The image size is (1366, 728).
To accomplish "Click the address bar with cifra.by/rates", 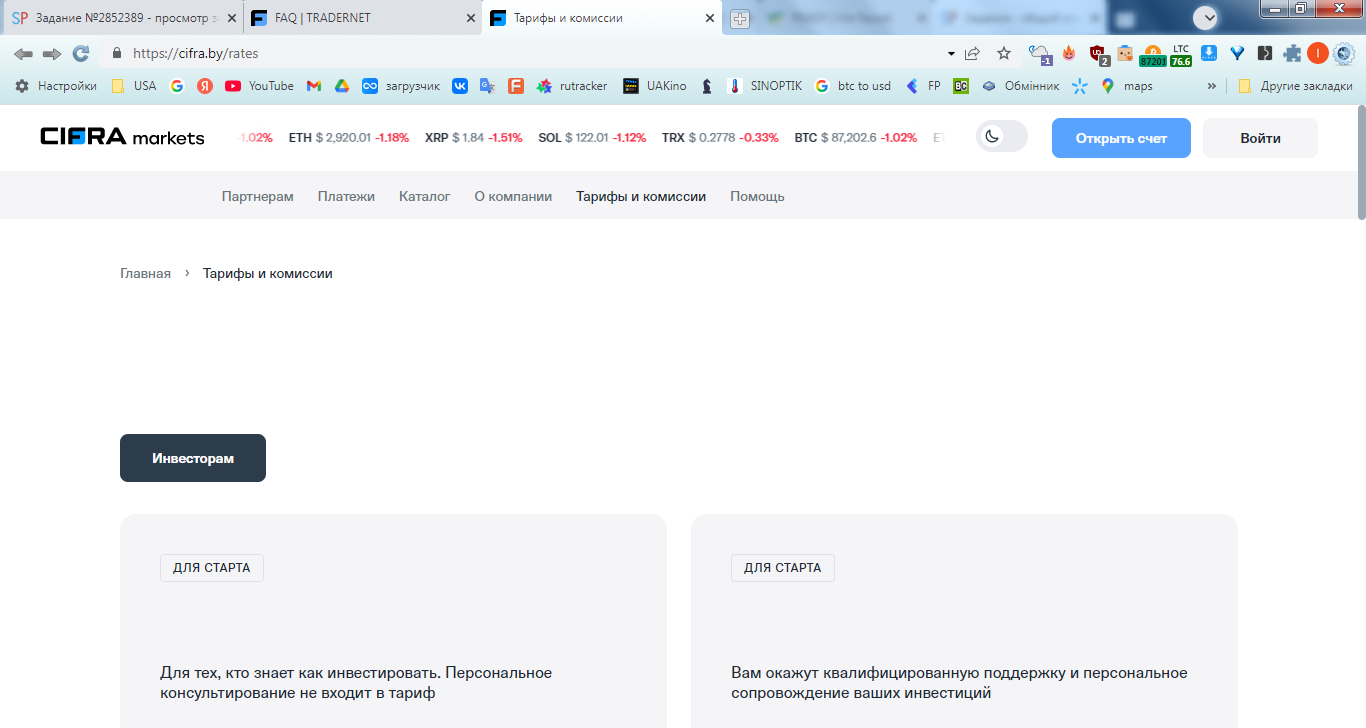I will point(530,54).
